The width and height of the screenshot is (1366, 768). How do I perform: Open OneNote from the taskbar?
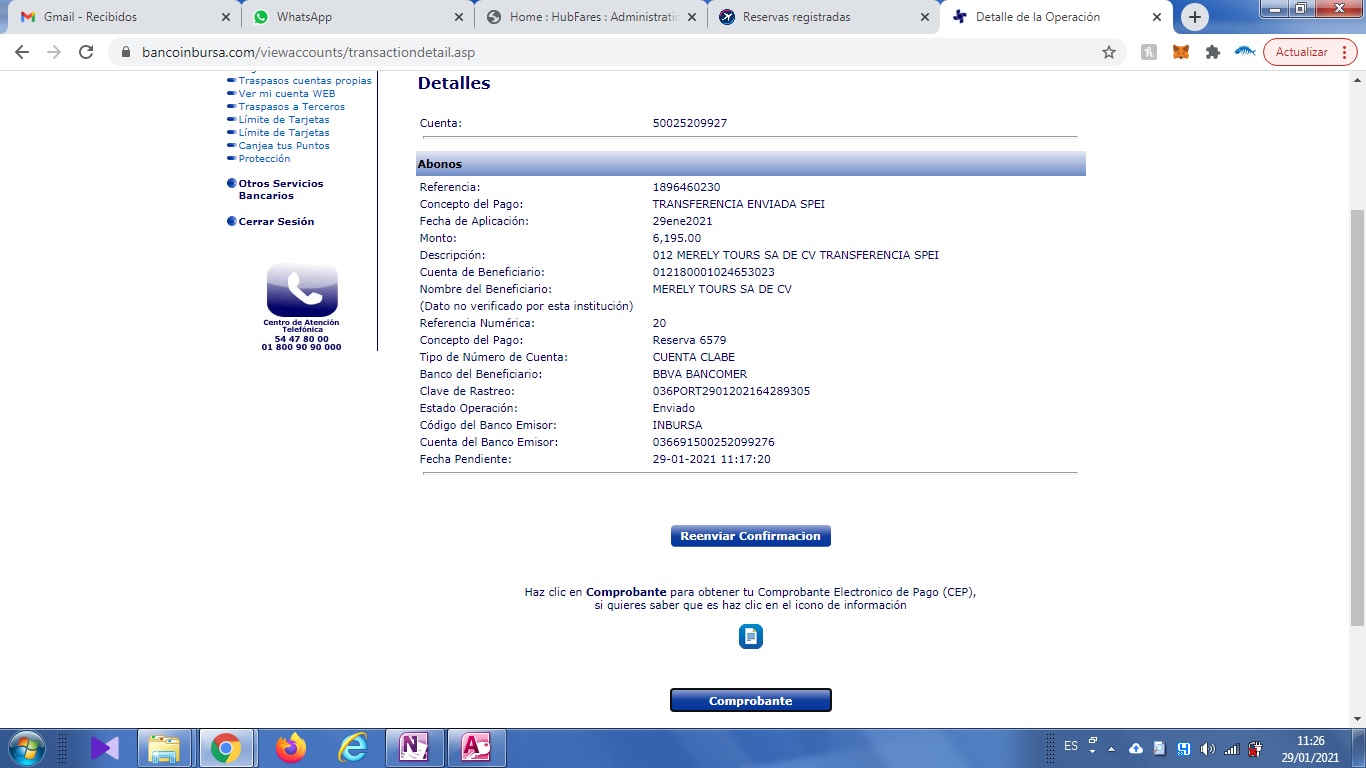coord(413,748)
